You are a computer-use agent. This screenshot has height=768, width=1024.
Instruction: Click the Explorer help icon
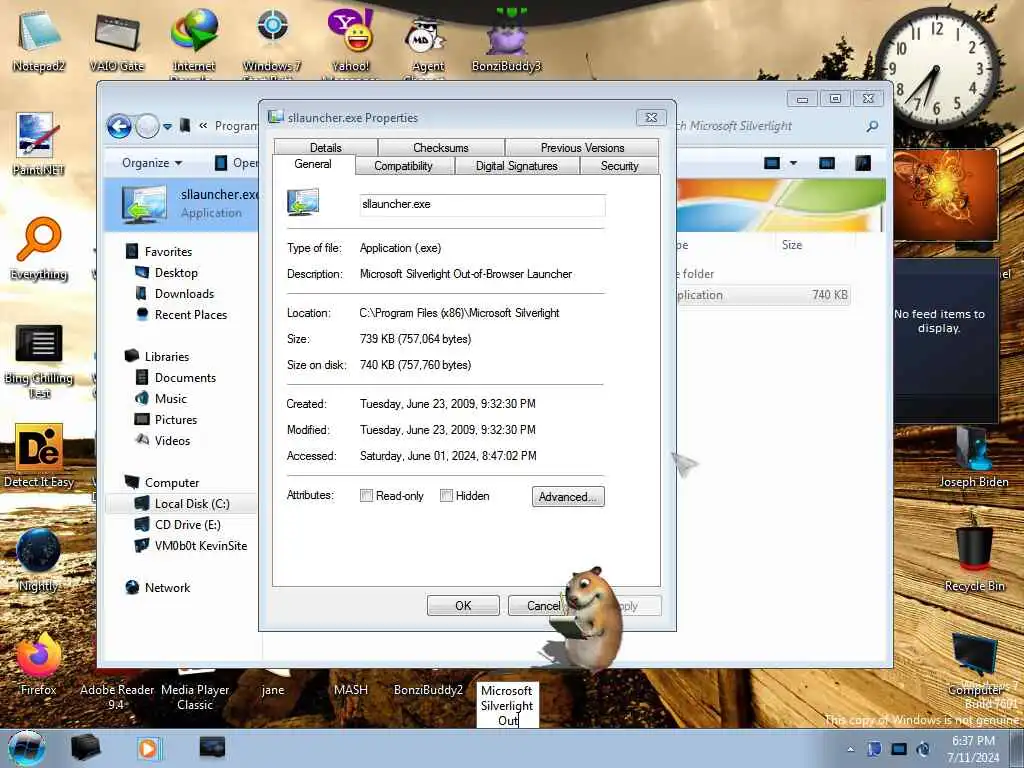863,163
